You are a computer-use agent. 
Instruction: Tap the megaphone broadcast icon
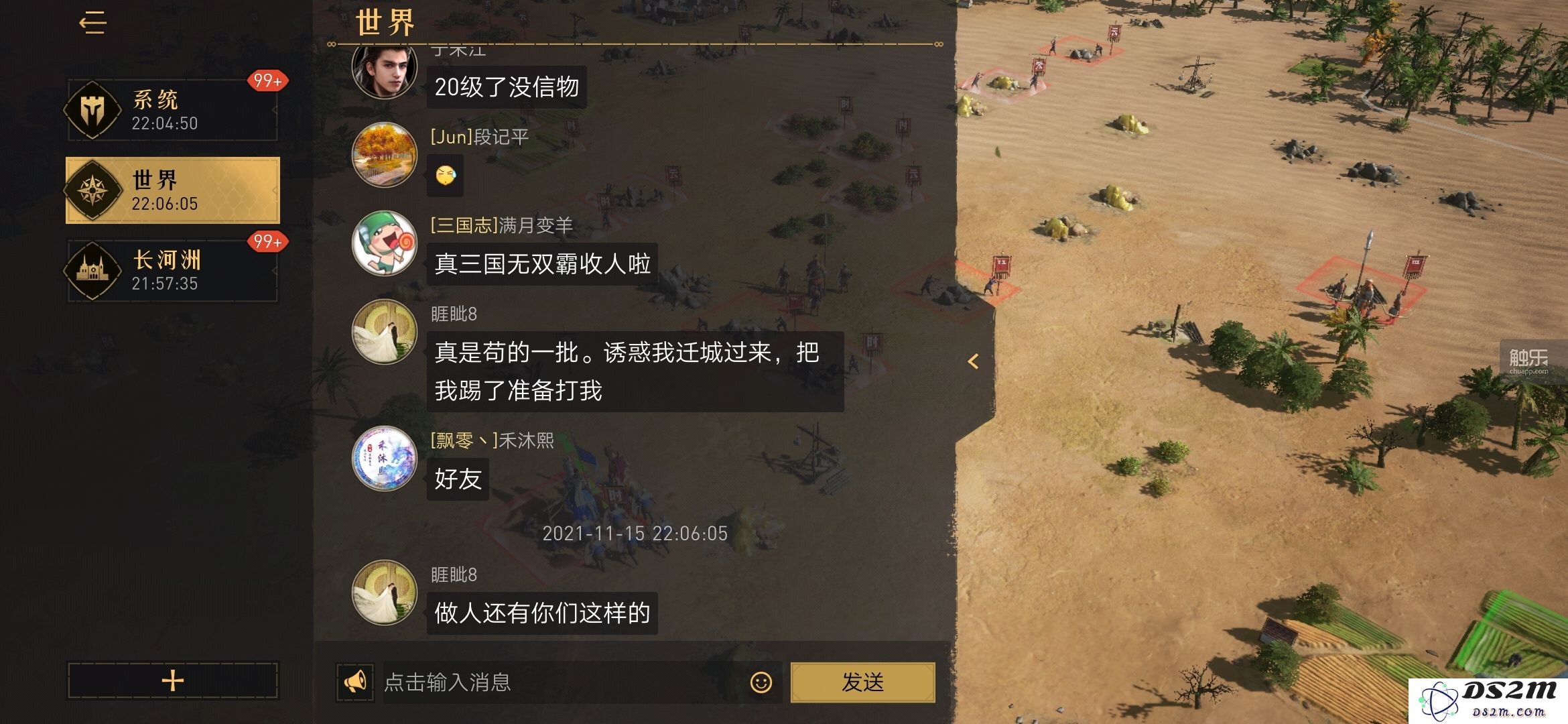tap(355, 682)
